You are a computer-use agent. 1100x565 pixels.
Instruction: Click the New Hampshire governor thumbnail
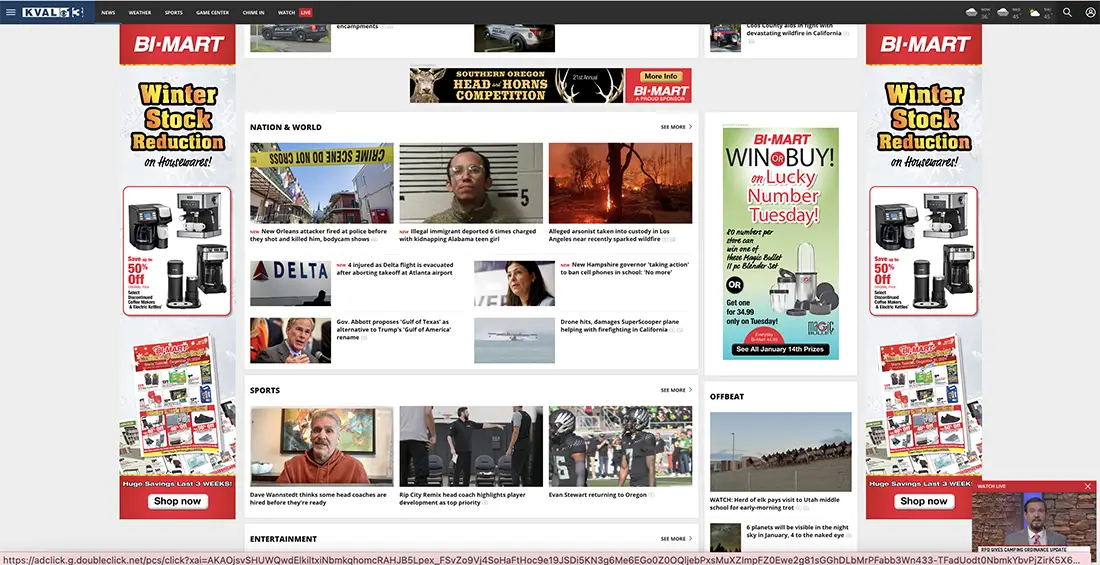[514, 283]
